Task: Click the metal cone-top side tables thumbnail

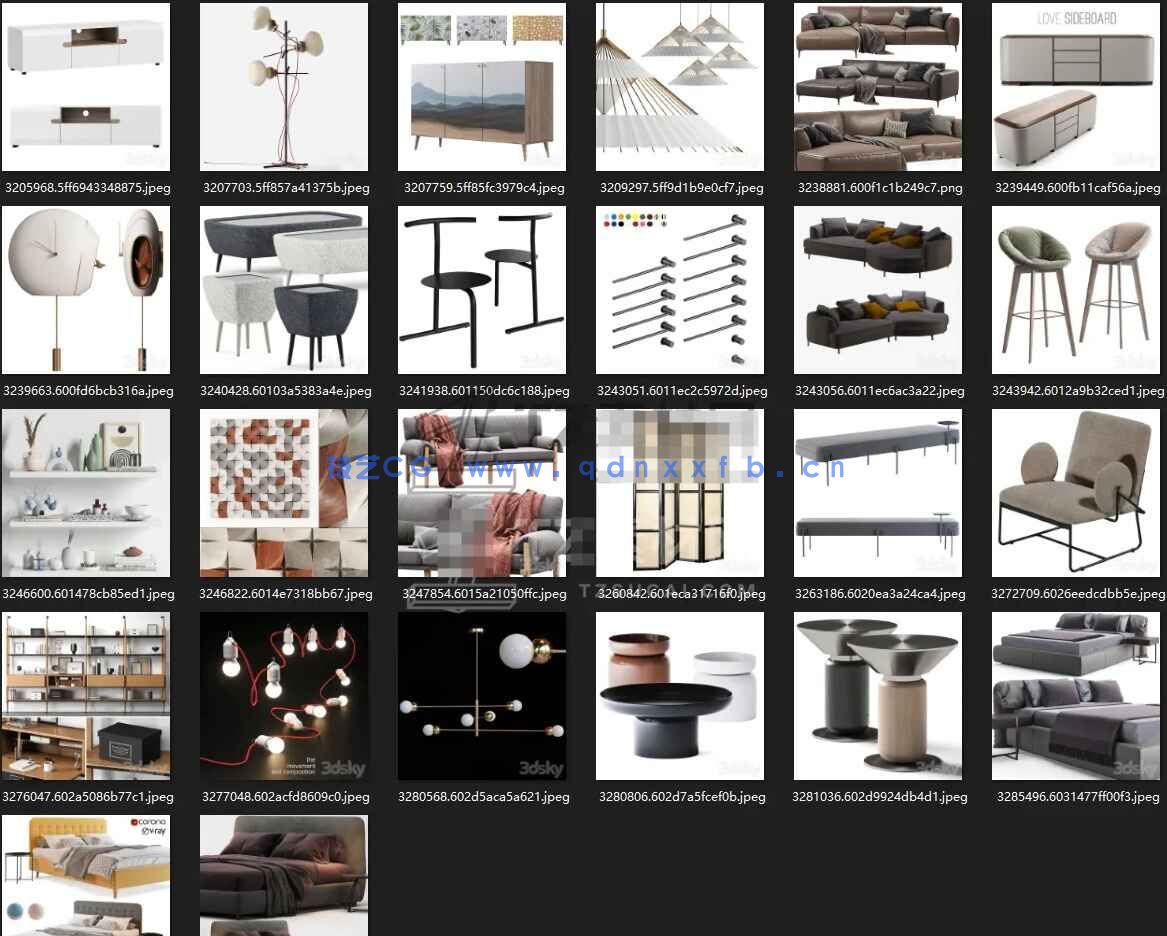Action: click(878, 696)
